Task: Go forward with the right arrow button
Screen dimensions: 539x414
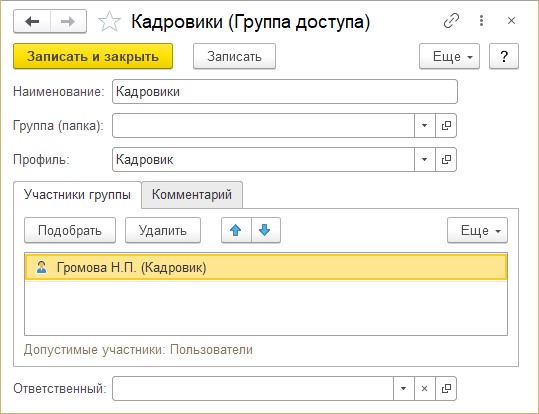Action: pos(68,22)
